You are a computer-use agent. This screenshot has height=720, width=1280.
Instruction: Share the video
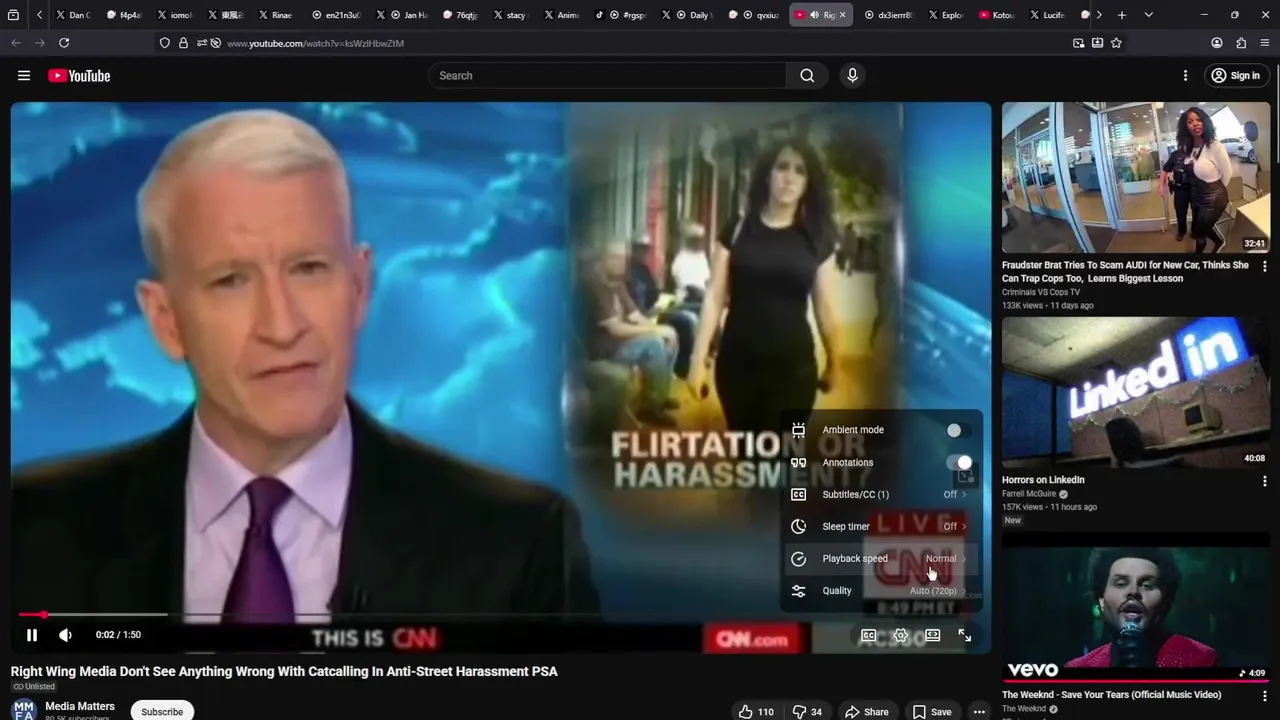pyautogui.click(x=866, y=712)
